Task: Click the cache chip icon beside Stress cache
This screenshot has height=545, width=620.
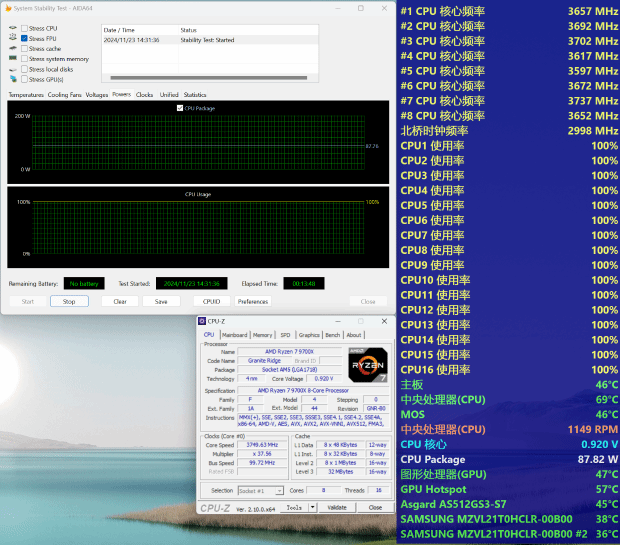Action: (13, 48)
